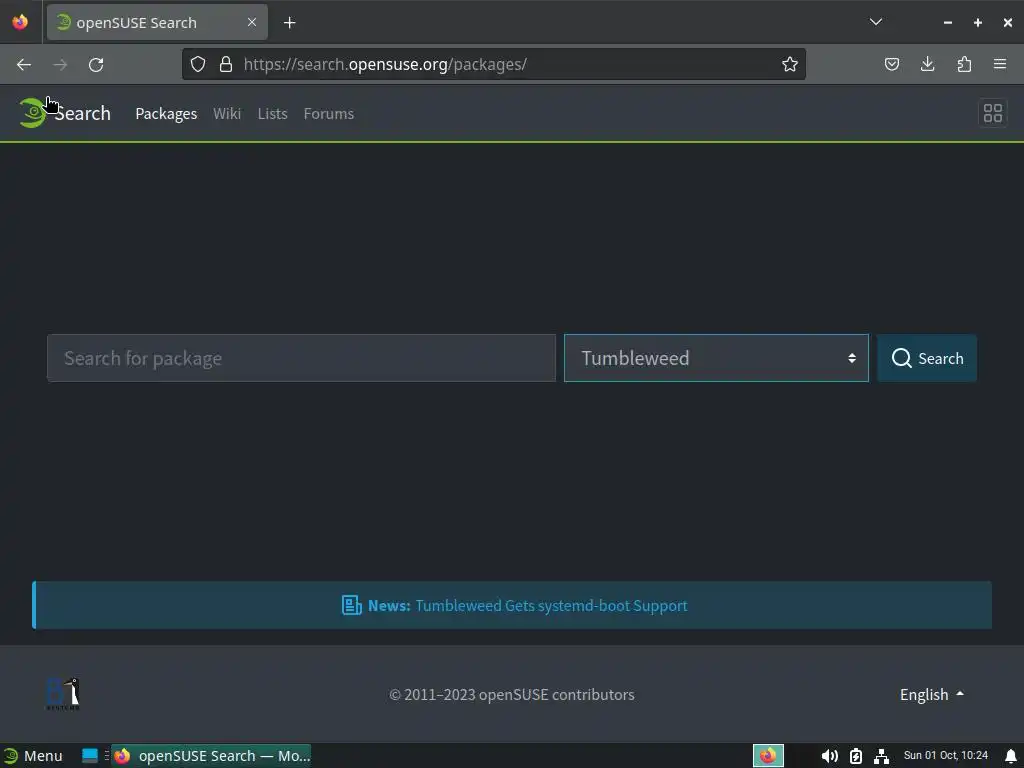Show desktop via blue panel icon

click(x=89, y=756)
